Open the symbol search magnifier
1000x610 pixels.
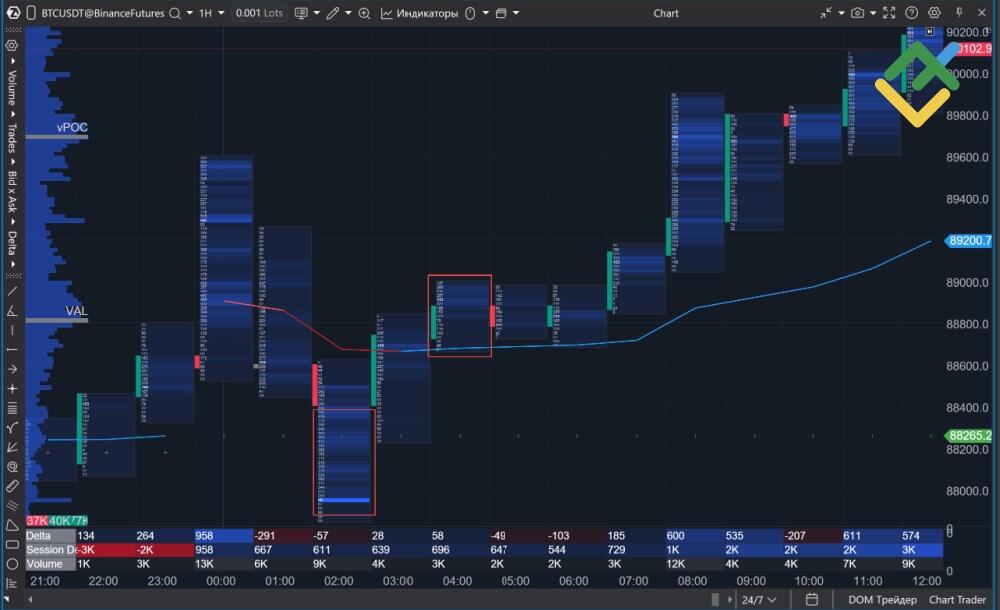(x=173, y=13)
